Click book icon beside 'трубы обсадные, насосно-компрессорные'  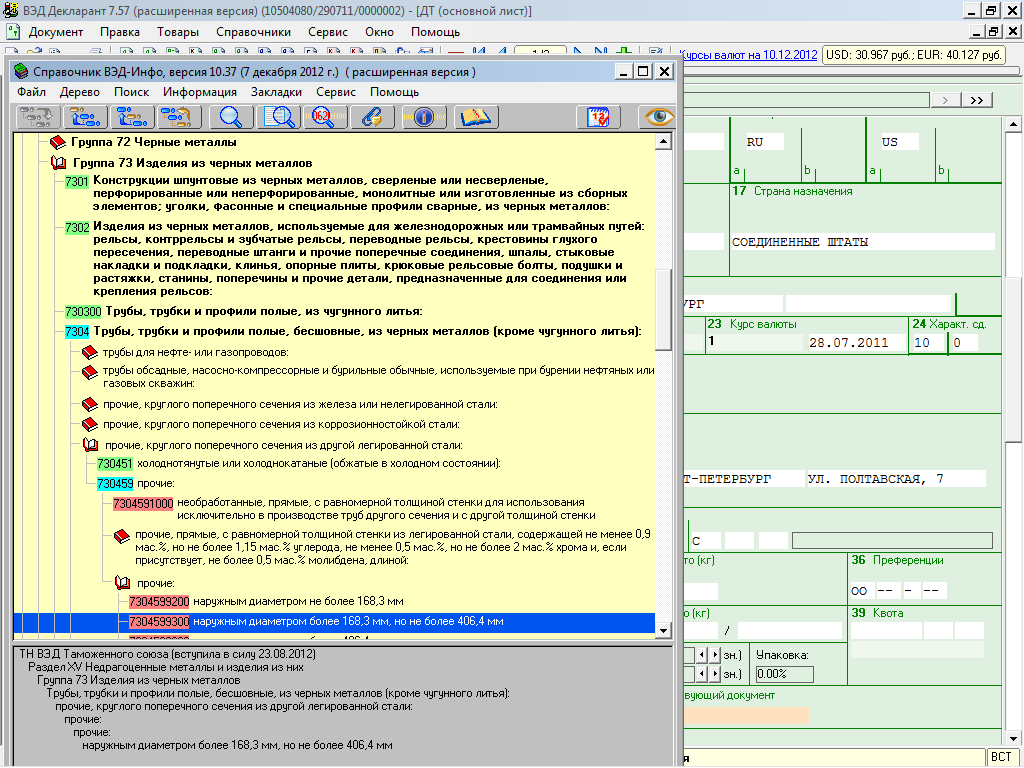click(x=89, y=372)
